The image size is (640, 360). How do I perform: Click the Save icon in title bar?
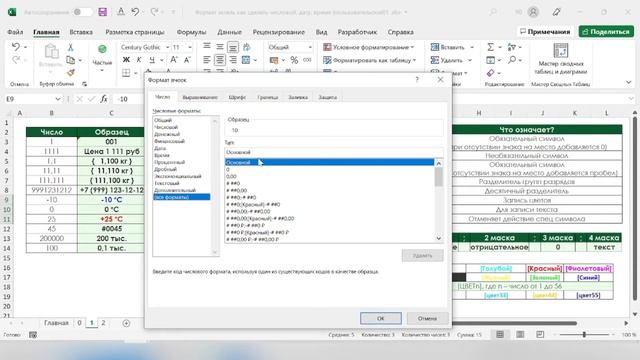click(102, 12)
